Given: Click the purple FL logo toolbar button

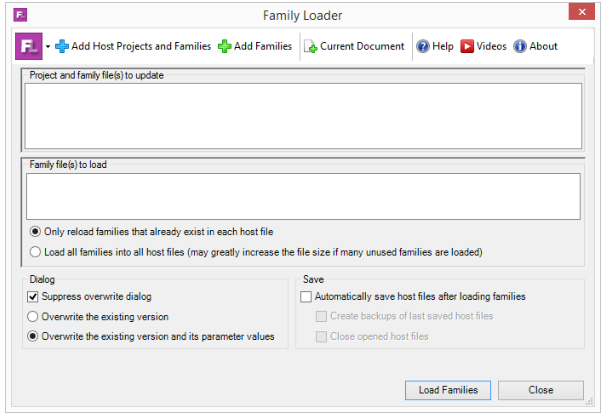Looking at the screenshot, I should tap(29, 46).
